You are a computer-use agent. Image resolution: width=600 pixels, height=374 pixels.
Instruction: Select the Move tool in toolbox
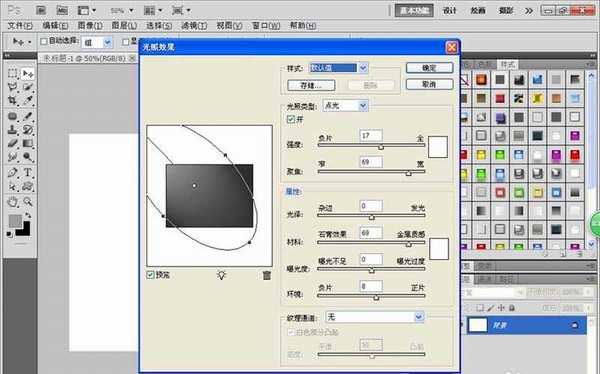(28, 73)
